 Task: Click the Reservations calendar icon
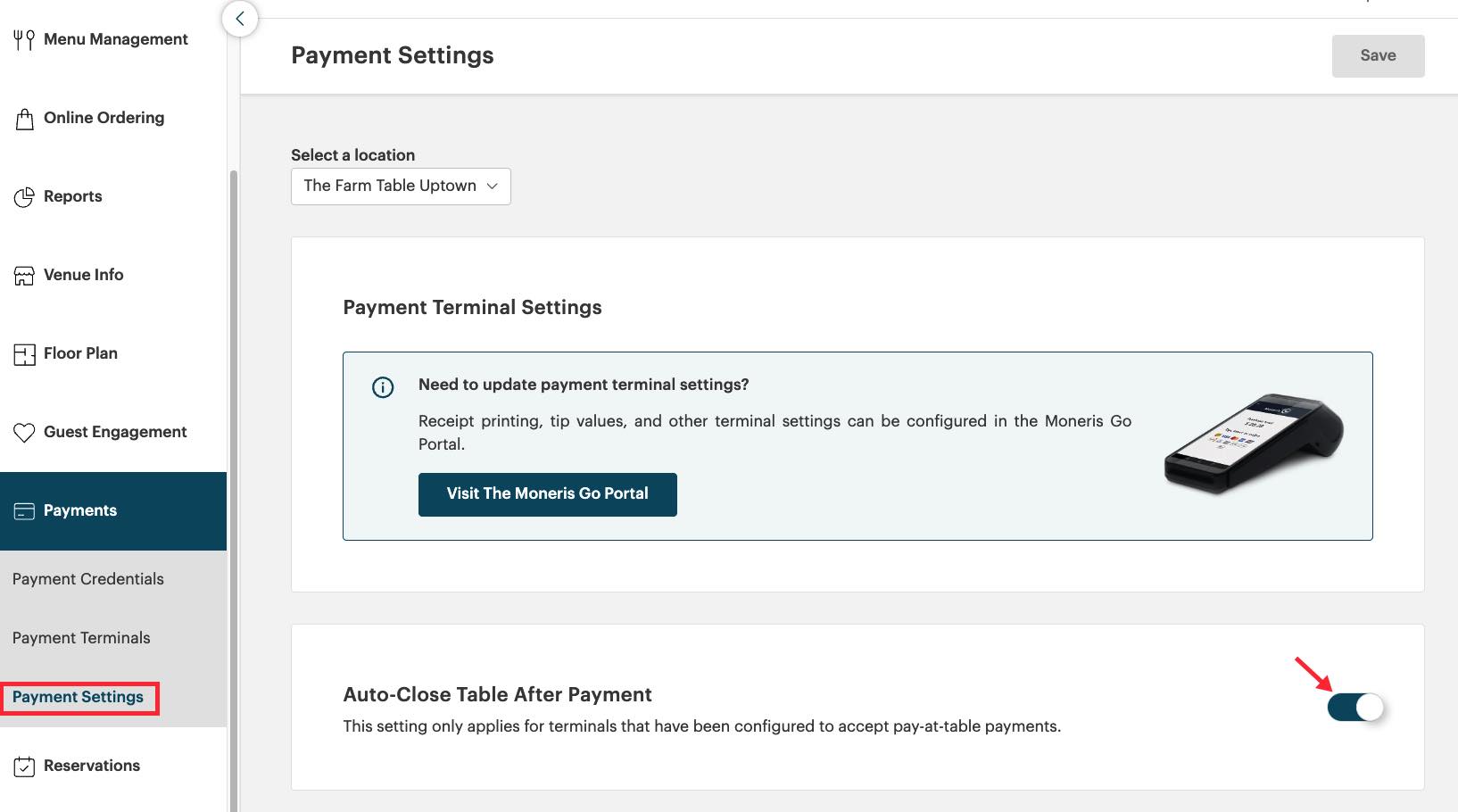24,766
